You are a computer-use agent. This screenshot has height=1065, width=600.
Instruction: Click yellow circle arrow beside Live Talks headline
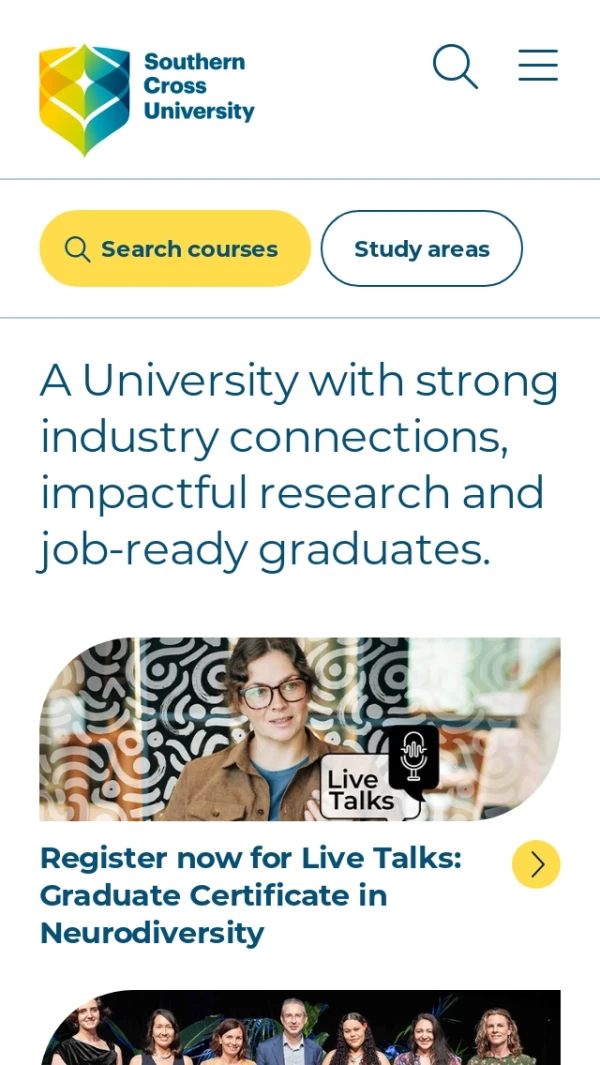point(536,864)
